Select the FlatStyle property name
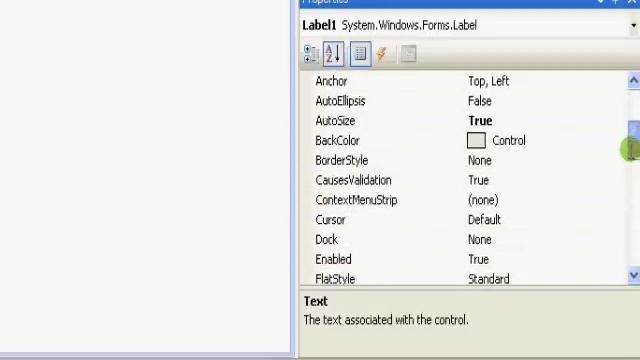 click(x=335, y=279)
